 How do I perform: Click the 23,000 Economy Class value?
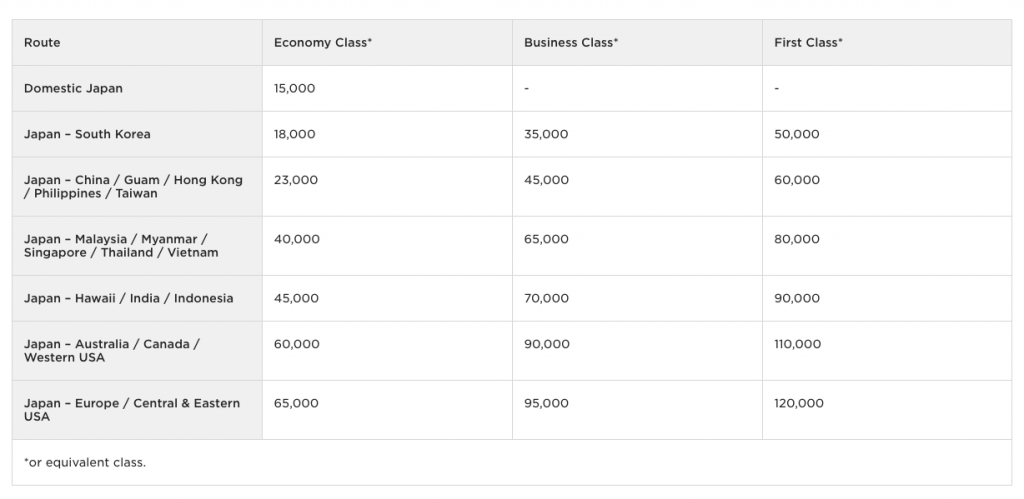pos(295,180)
